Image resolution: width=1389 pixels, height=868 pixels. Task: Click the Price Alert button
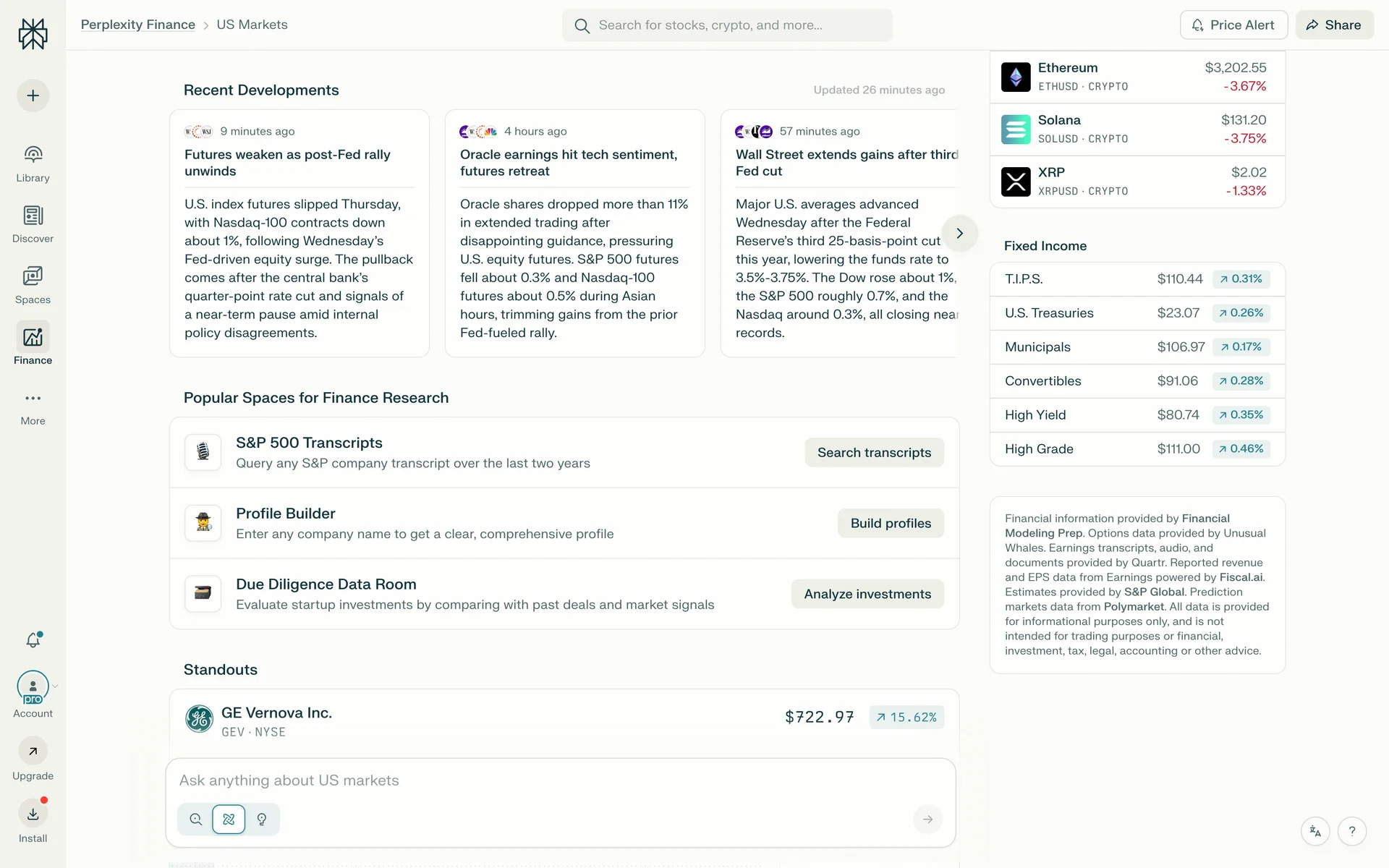click(x=1233, y=25)
